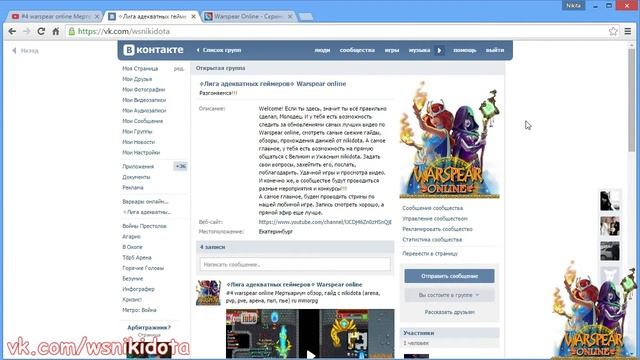This screenshot has width=640, height=360.
Task: Click the top friend avatar on right edge
Action: pyautogui.click(x=610, y=201)
